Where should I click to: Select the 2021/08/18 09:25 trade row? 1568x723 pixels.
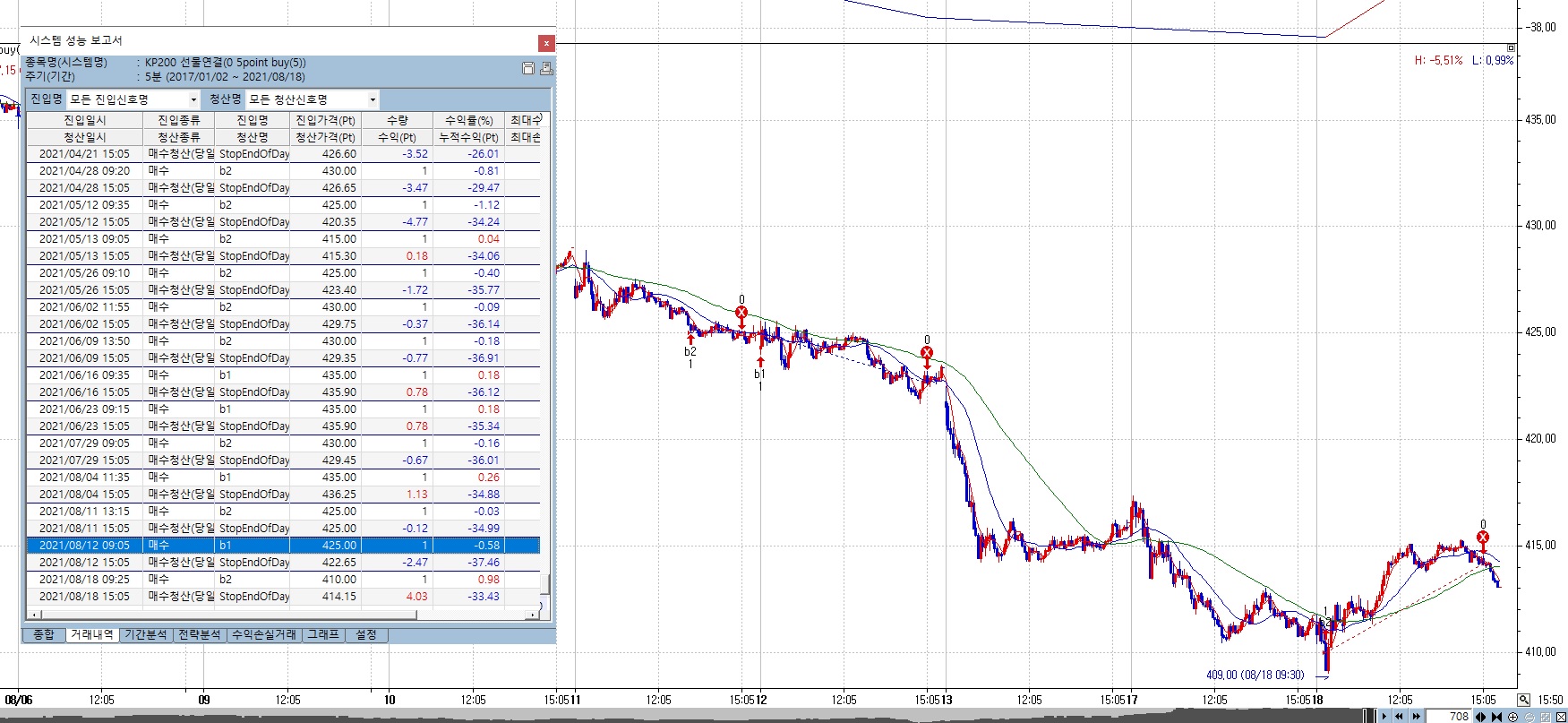pos(84,579)
